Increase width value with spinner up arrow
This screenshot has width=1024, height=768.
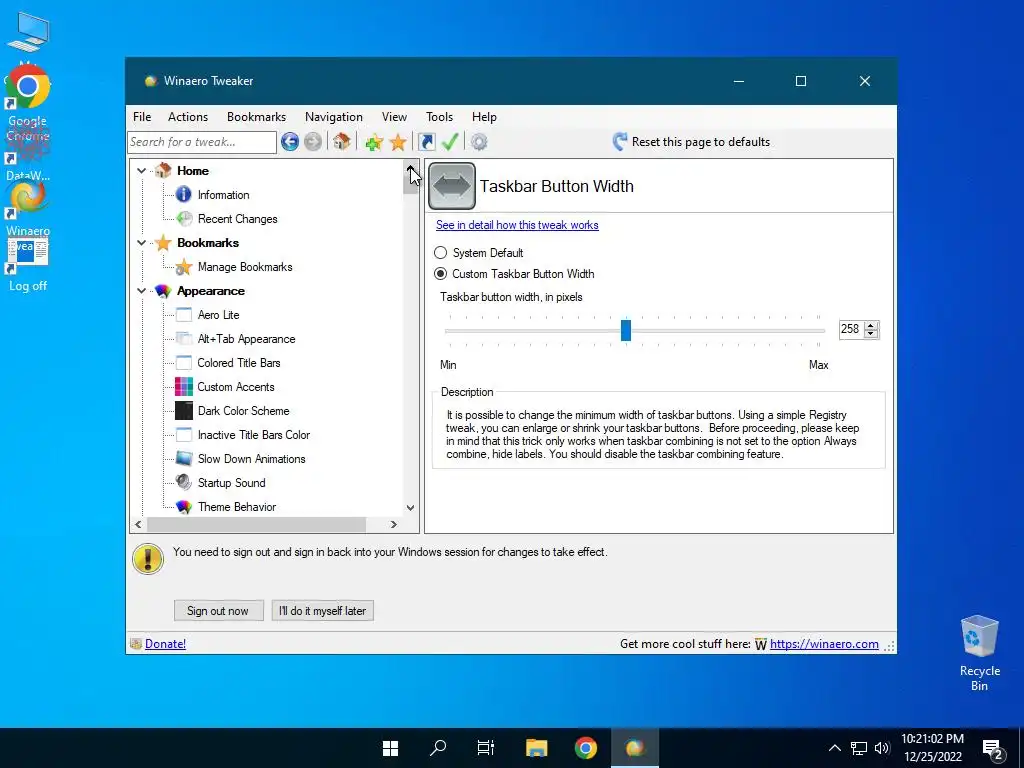click(871, 325)
